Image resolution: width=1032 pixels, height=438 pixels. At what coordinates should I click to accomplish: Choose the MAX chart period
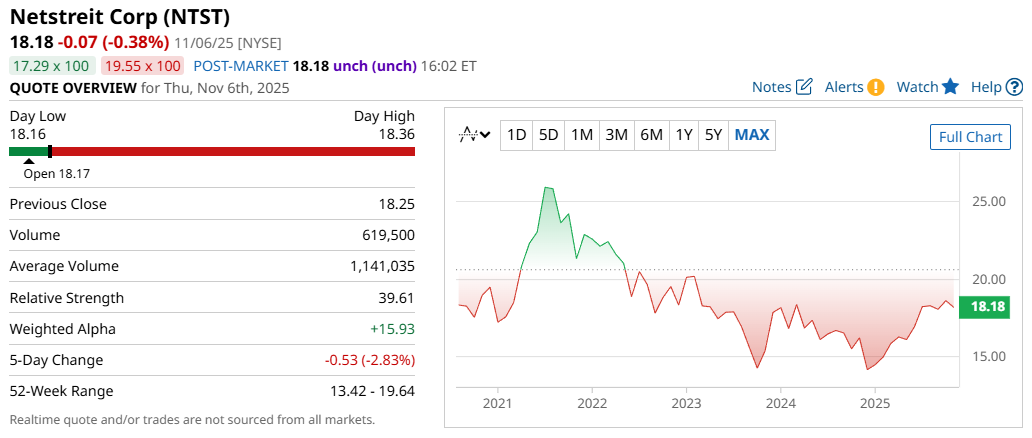(x=752, y=135)
